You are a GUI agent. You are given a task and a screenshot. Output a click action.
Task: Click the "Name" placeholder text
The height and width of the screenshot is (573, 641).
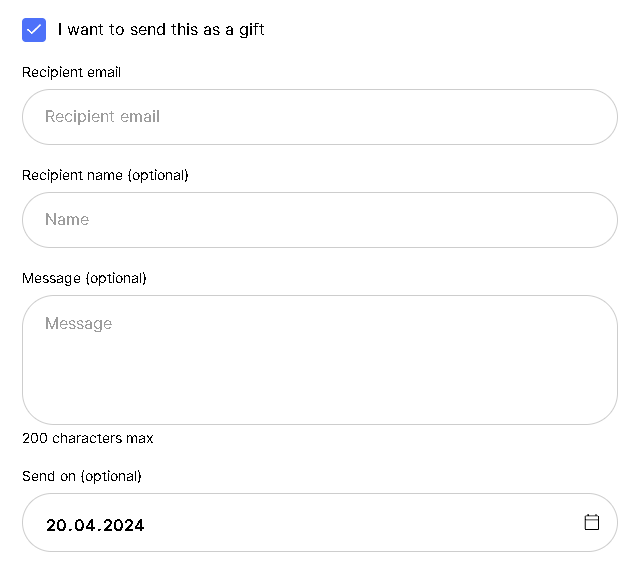[67, 220]
